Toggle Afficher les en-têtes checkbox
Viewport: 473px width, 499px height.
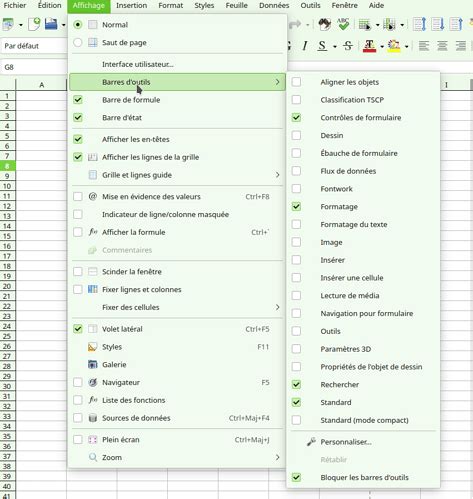coord(78,139)
